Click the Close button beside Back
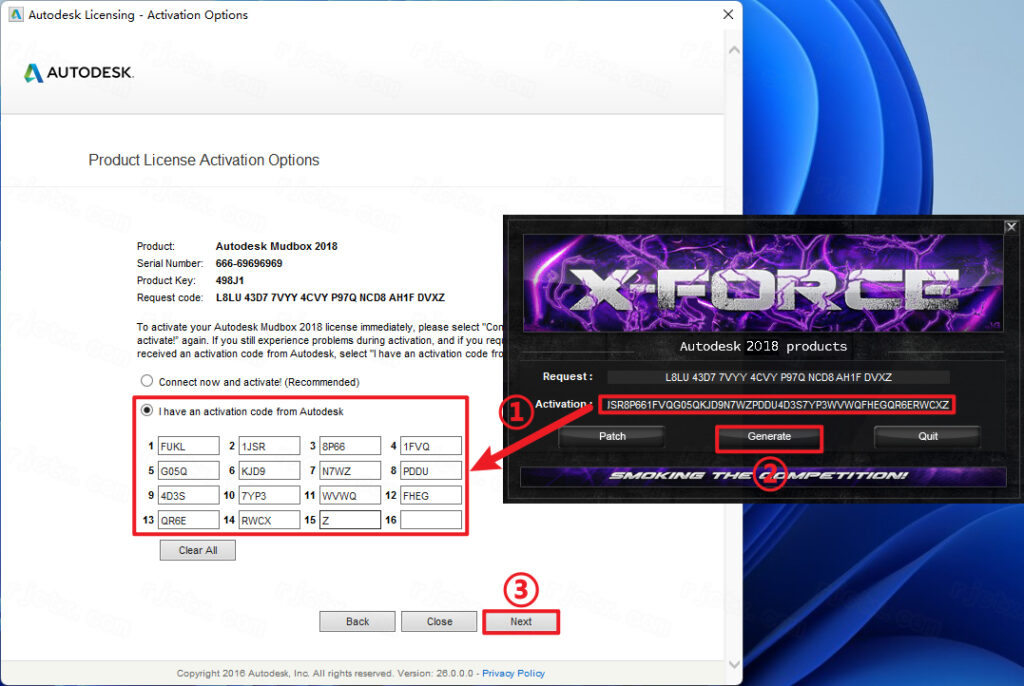The image size is (1024, 686). (440, 621)
